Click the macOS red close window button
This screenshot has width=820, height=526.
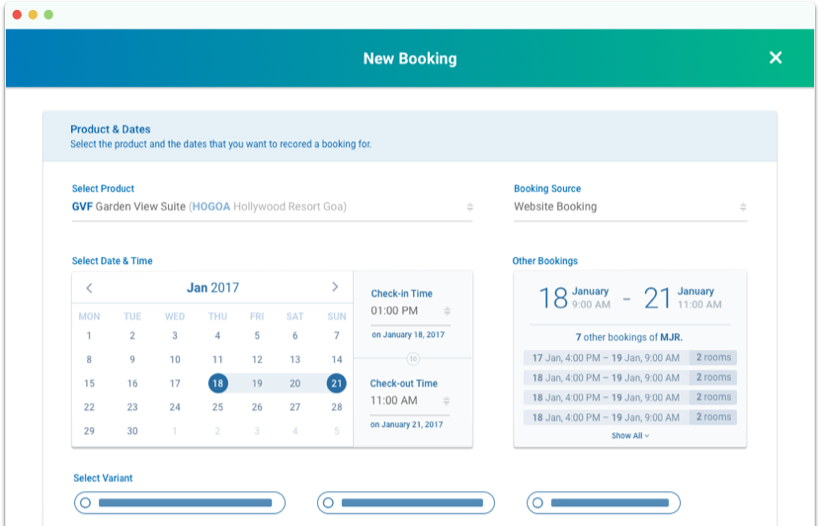tap(17, 15)
